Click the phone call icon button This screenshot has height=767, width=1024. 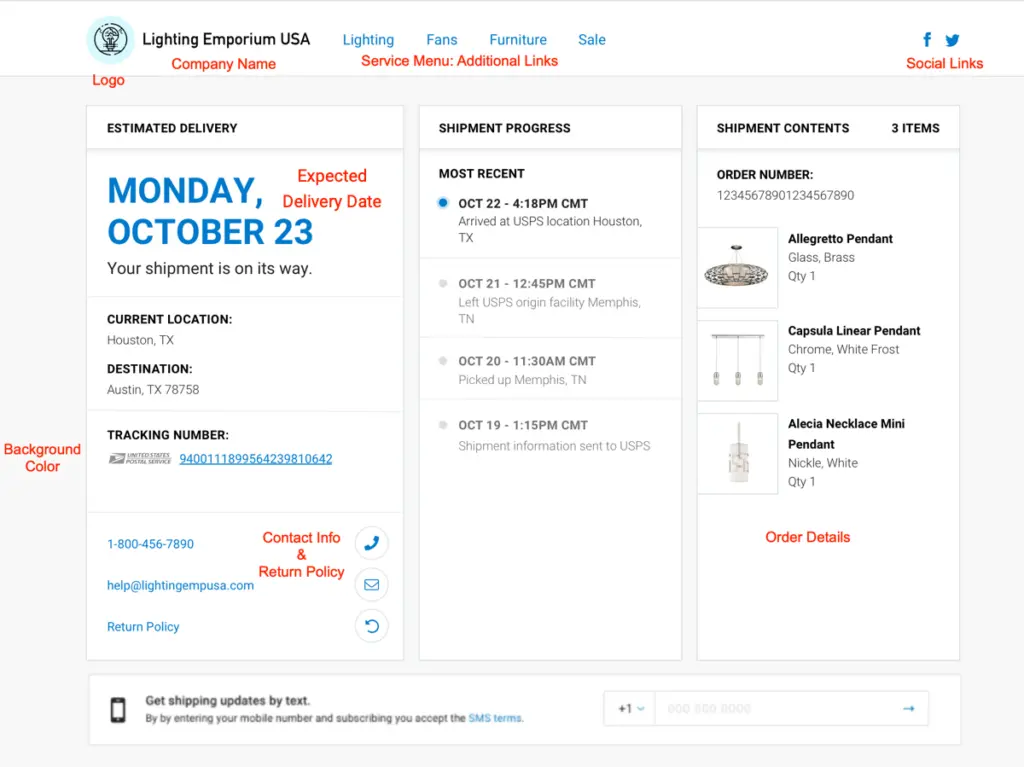point(372,543)
